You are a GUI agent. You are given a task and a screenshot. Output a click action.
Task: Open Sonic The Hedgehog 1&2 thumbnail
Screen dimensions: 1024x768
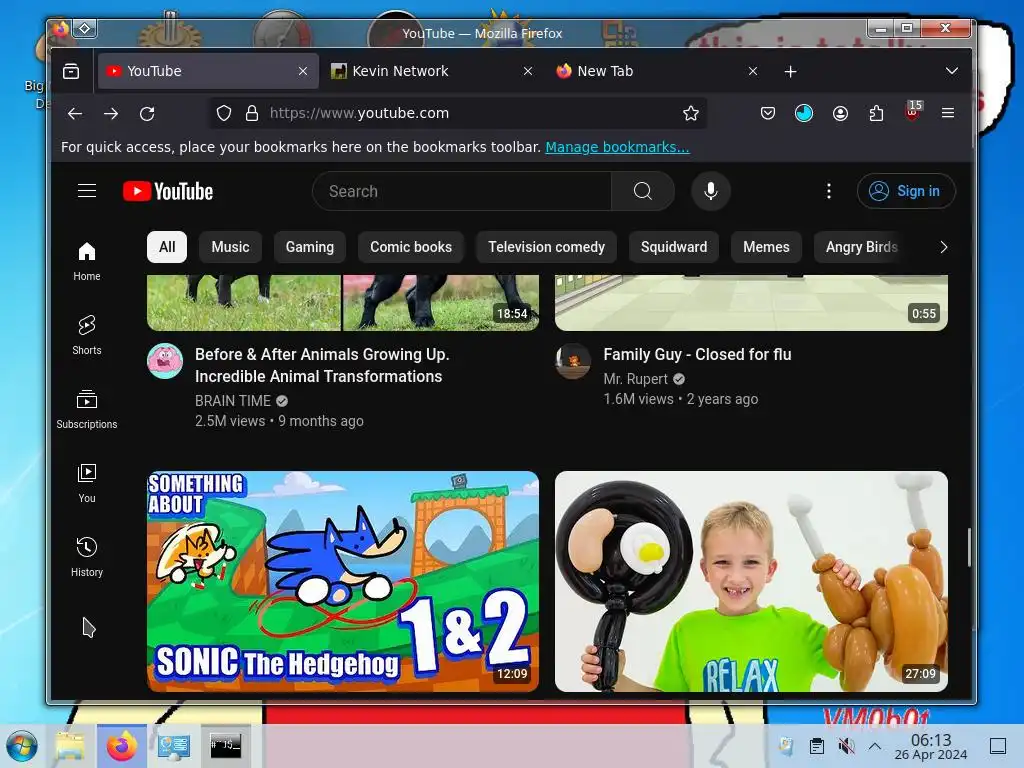tap(343, 581)
